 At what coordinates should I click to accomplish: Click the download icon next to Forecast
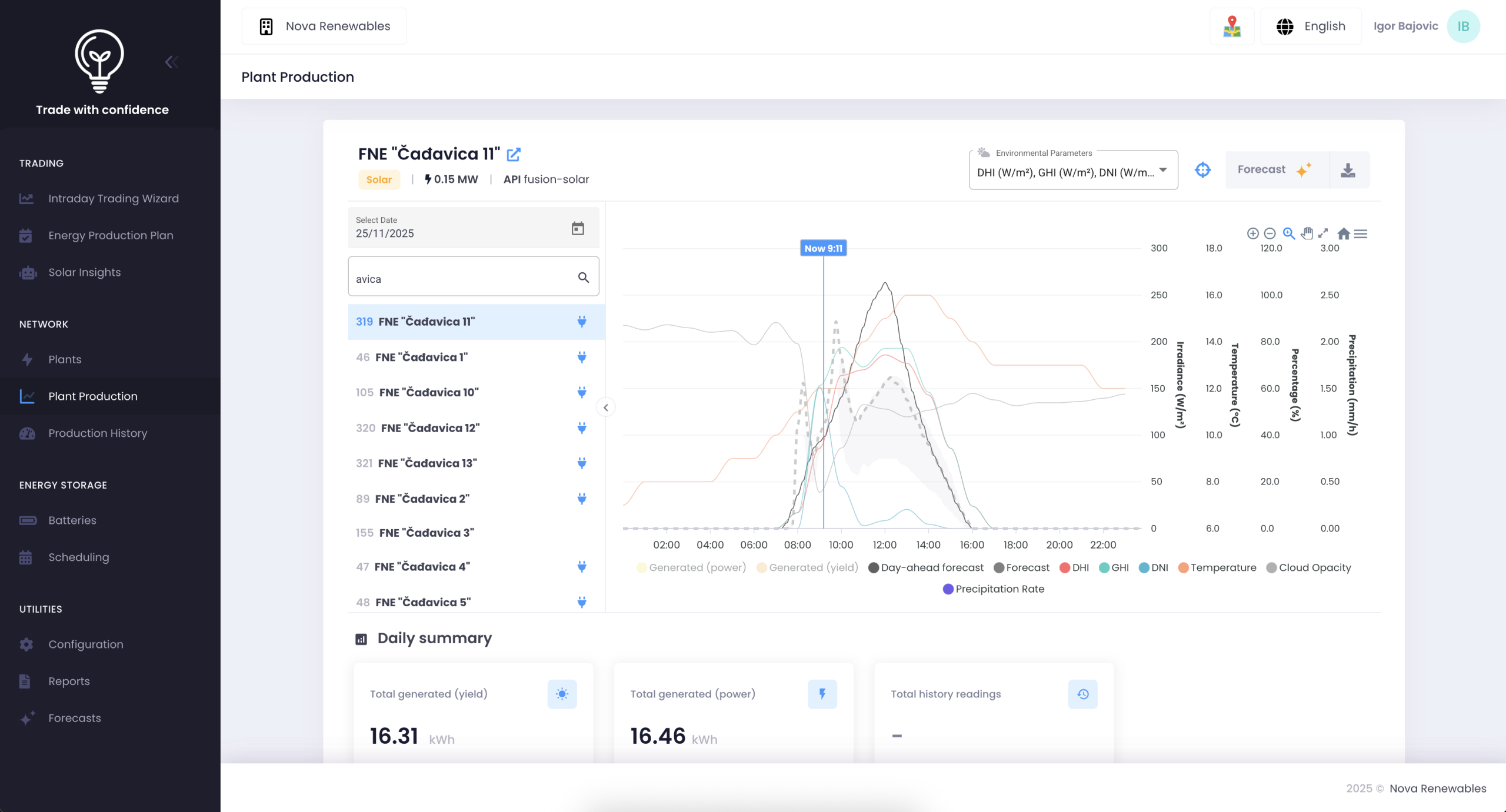pyautogui.click(x=1348, y=170)
